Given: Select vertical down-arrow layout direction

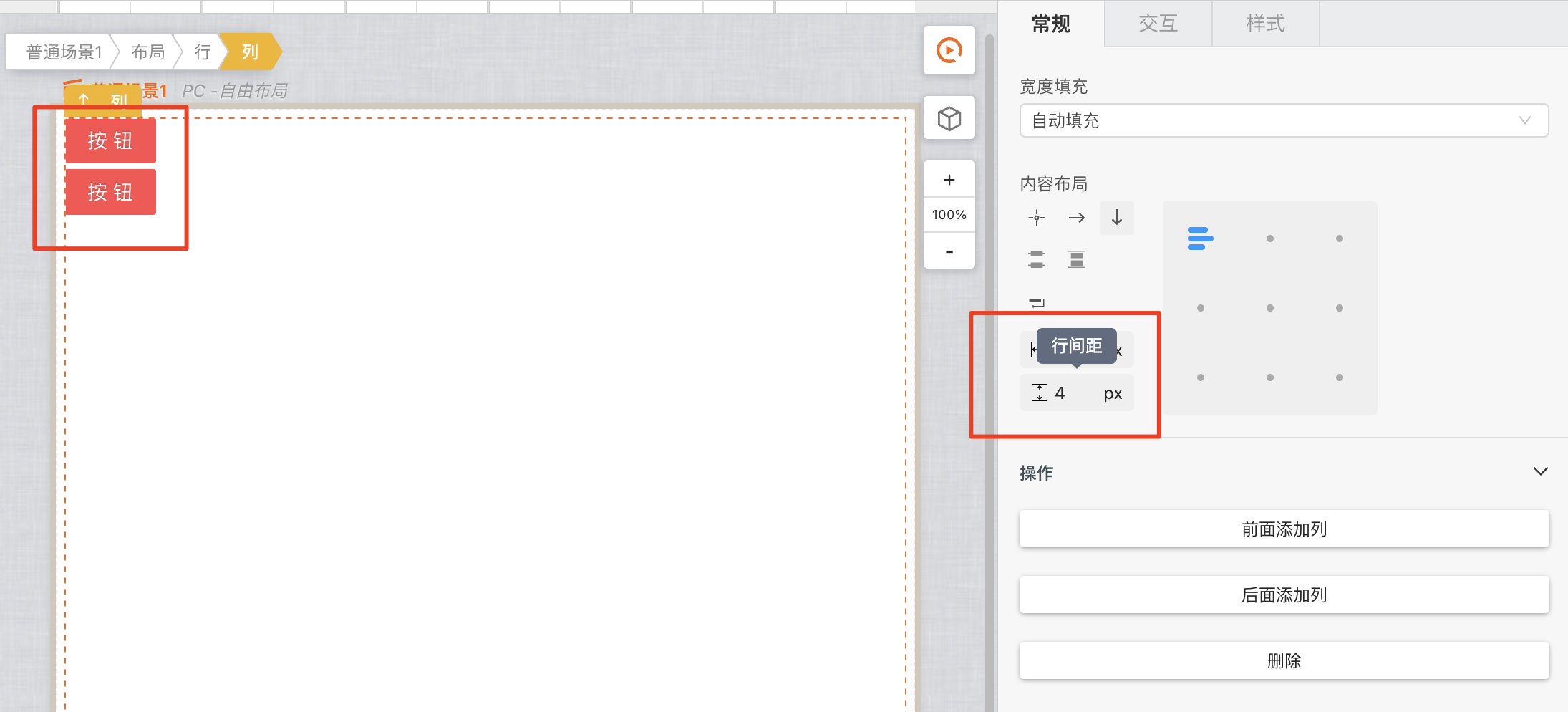Looking at the screenshot, I should click(x=1117, y=218).
